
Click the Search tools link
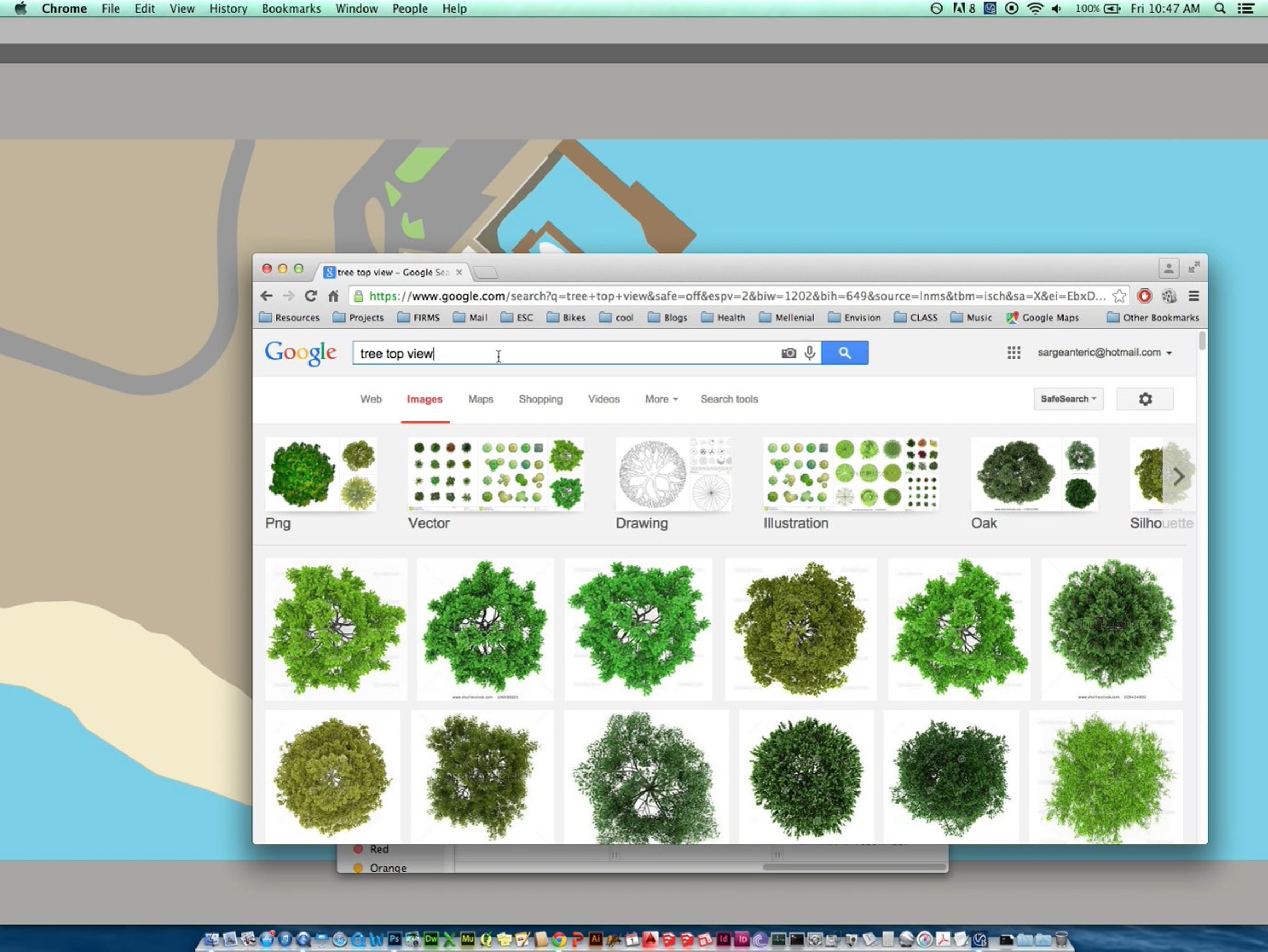[x=729, y=399]
